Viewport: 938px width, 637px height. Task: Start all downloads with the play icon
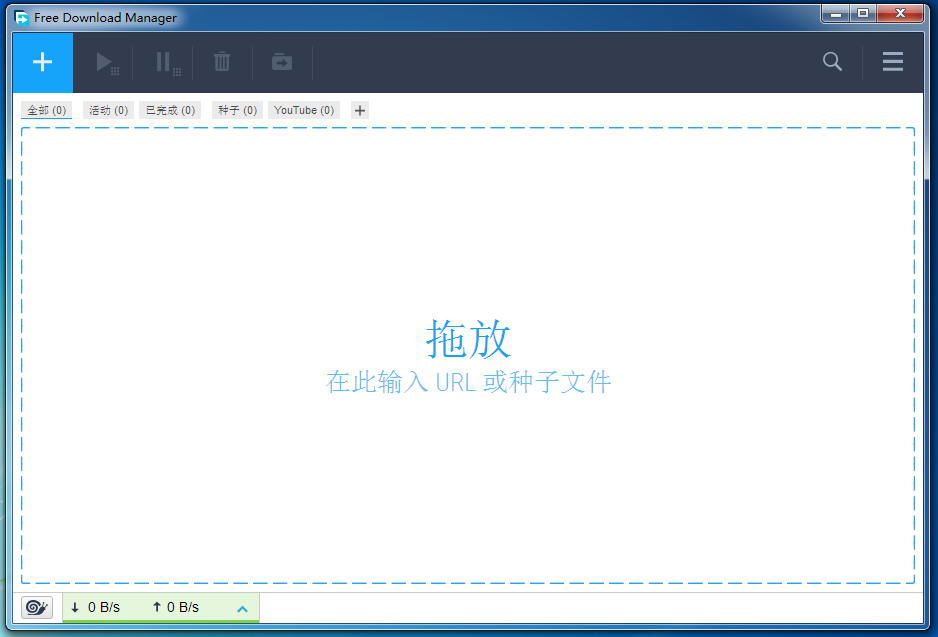click(106, 62)
